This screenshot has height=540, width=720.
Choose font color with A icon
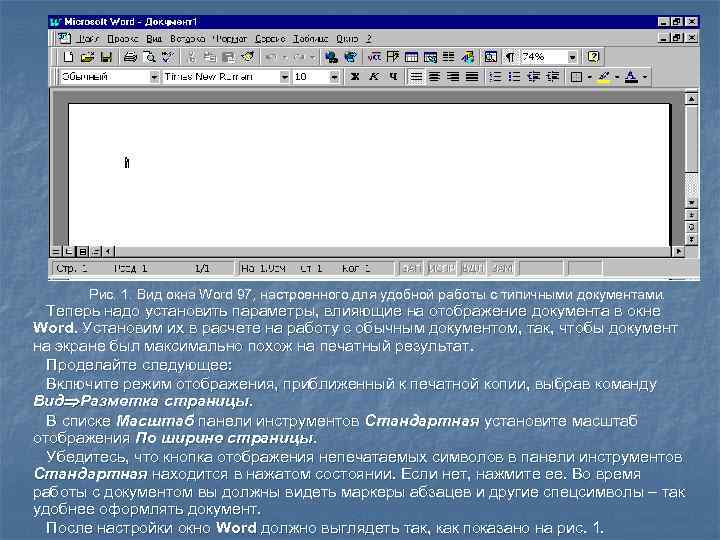point(632,77)
